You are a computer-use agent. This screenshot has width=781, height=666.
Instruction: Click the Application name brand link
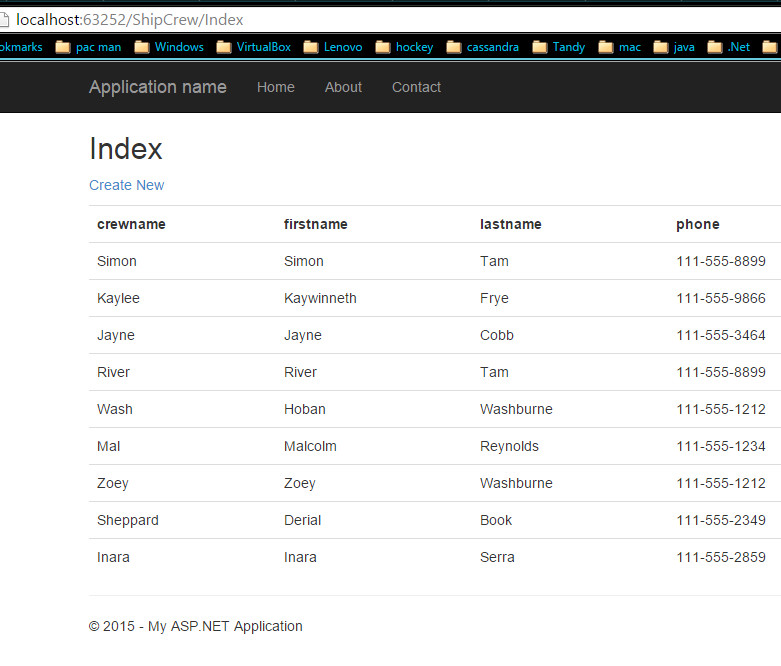pos(157,87)
